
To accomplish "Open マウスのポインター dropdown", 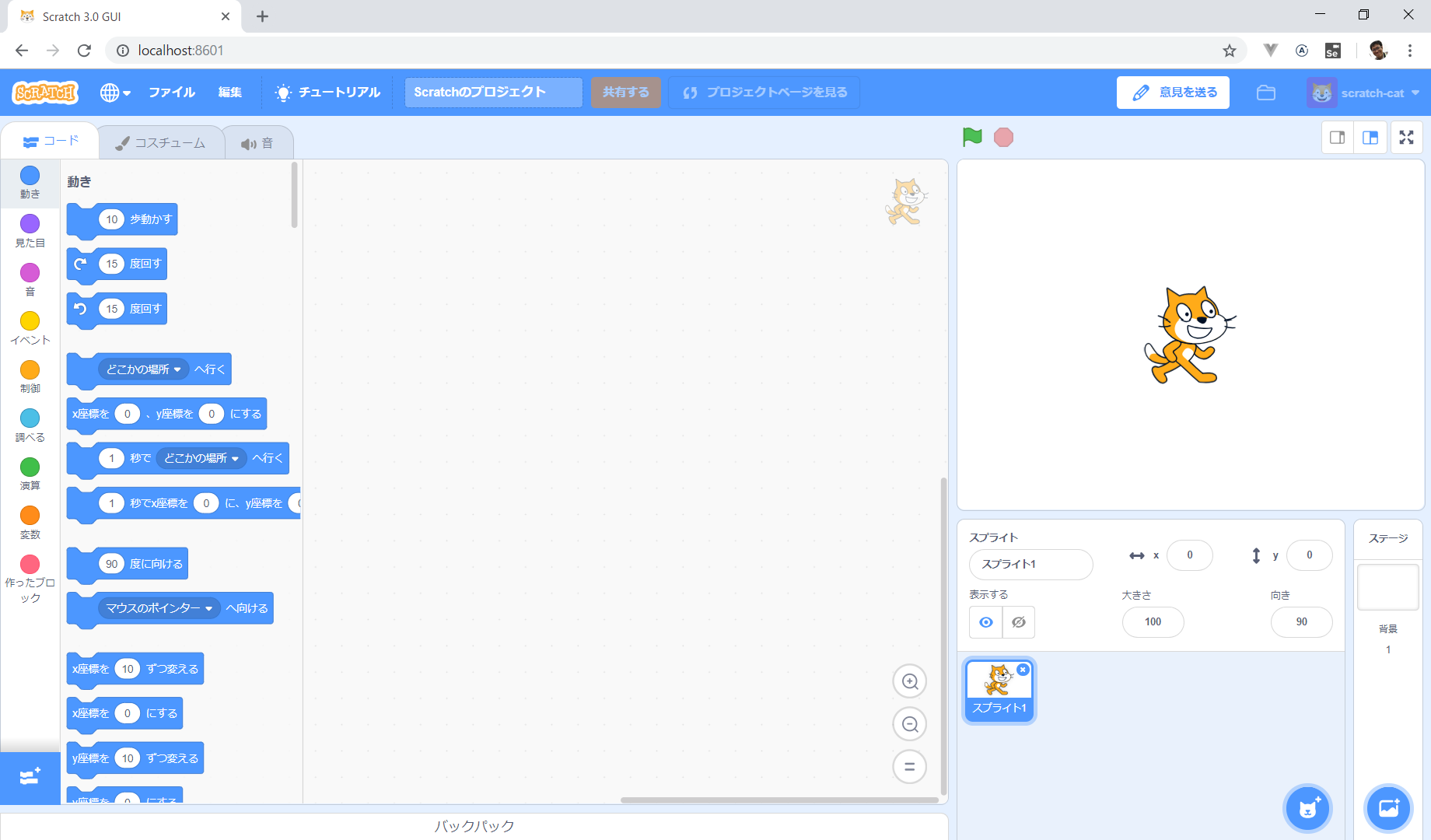I will click(x=159, y=608).
